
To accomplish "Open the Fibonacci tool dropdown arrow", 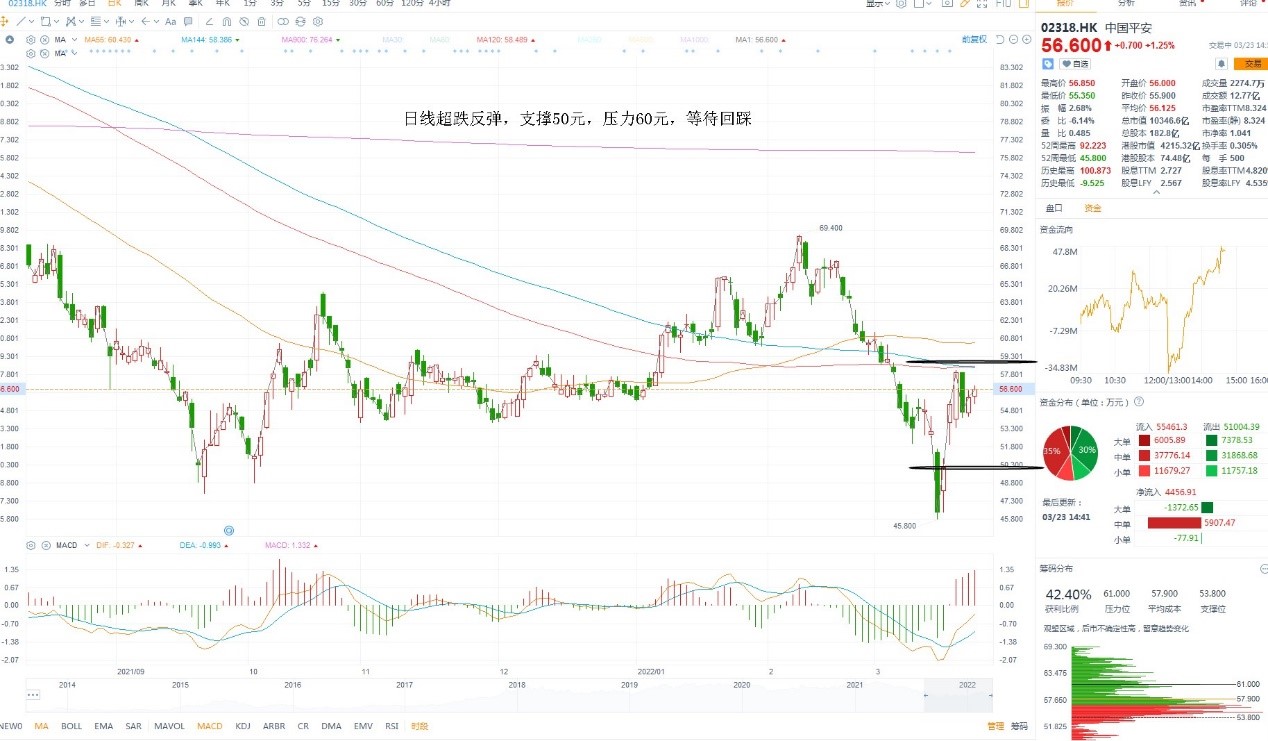I will tap(107, 21).
